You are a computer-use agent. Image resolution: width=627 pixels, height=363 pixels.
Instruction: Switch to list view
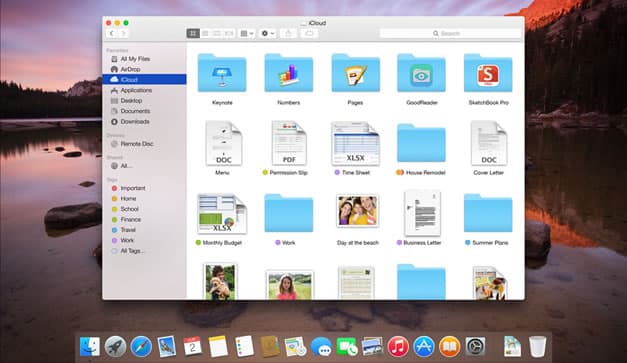[205, 34]
